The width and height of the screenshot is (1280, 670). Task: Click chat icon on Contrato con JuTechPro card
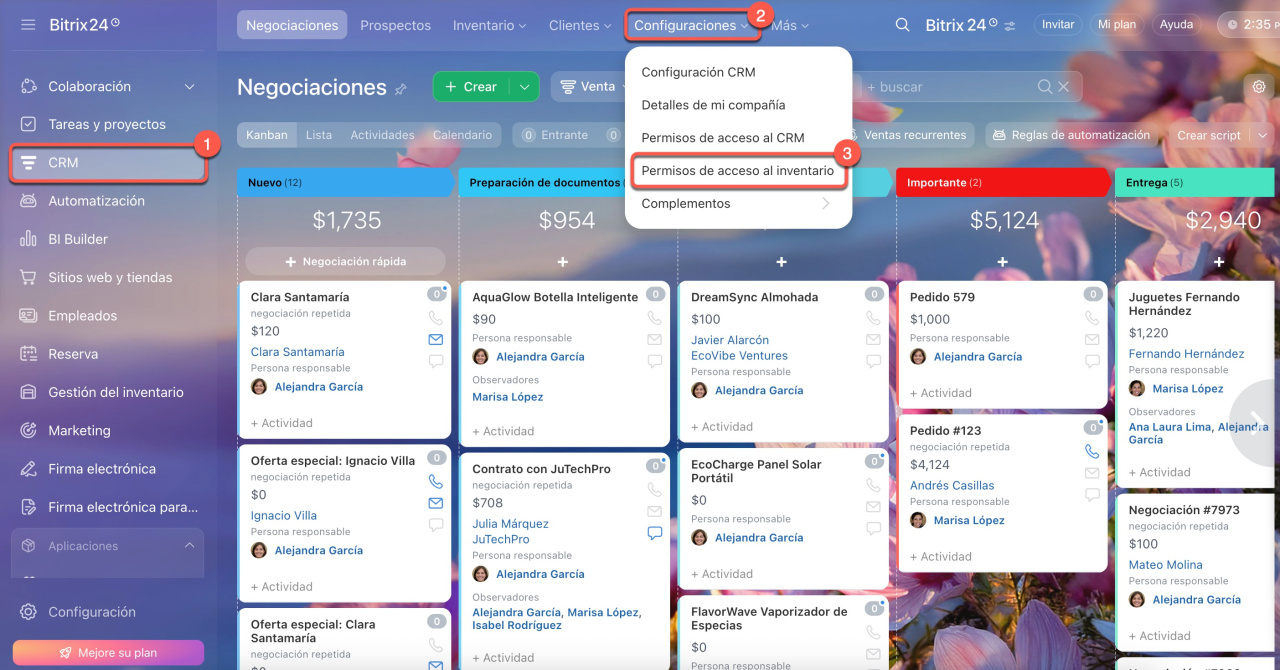[x=655, y=533]
